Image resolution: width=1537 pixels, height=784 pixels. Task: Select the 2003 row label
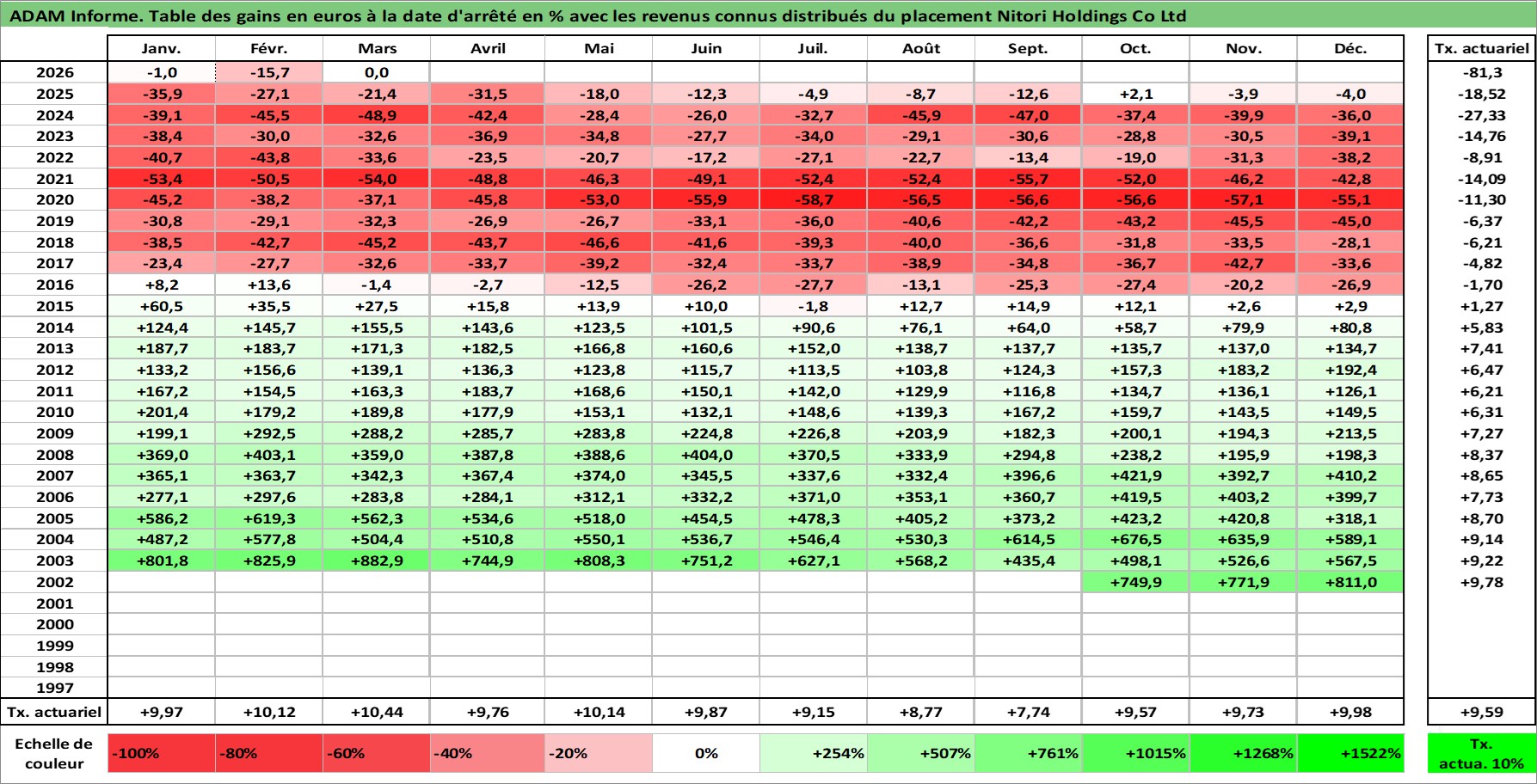54,561
